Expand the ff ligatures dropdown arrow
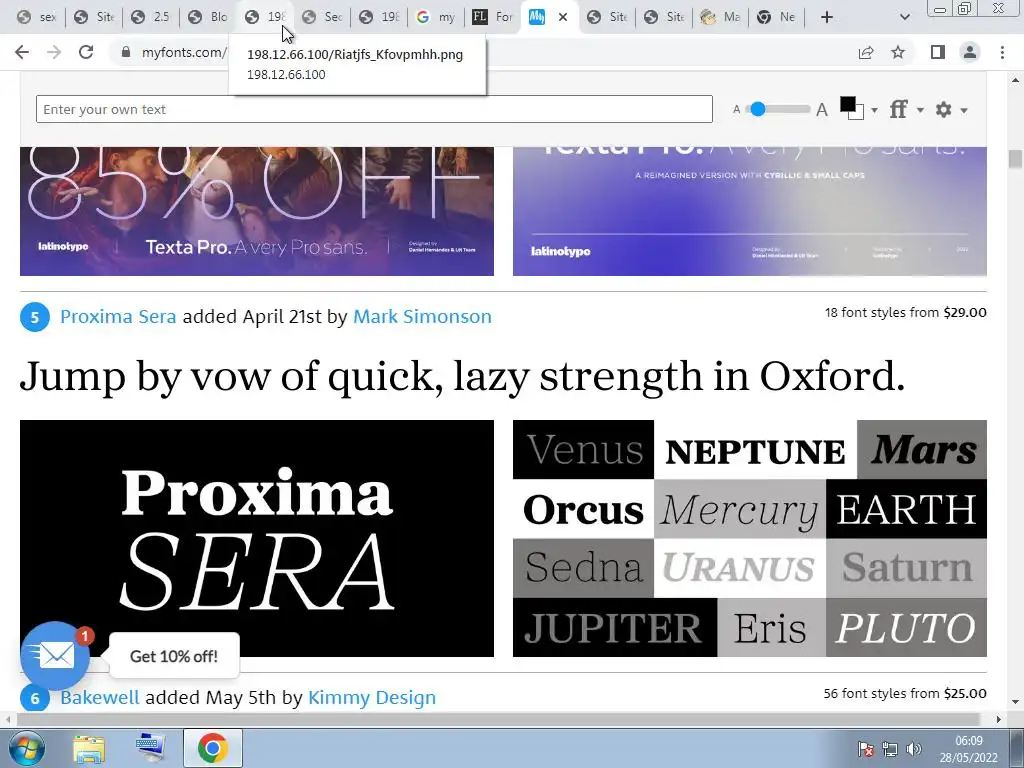The height and width of the screenshot is (768, 1024). [920, 110]
